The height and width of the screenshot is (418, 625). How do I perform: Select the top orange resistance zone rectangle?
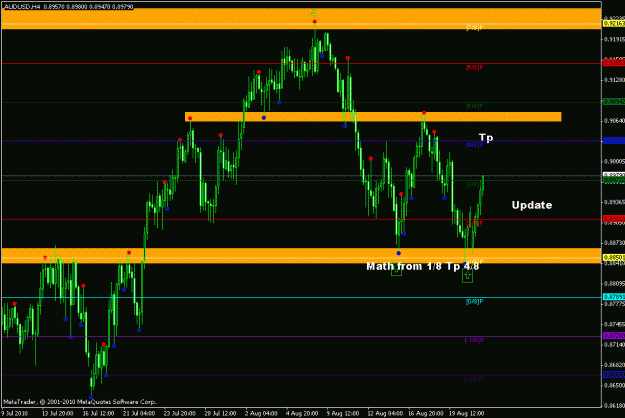[301, 19]
